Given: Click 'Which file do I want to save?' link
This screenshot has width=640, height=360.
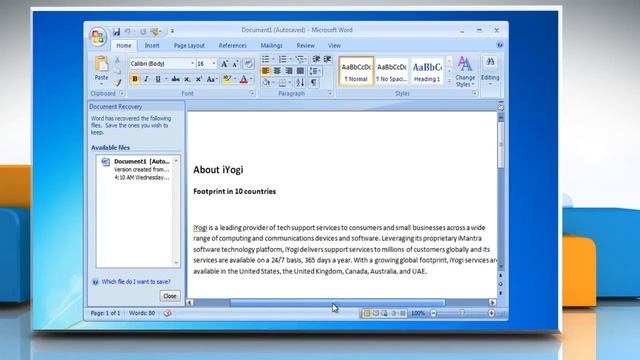Looking at the screenshot, I should 136,282.
